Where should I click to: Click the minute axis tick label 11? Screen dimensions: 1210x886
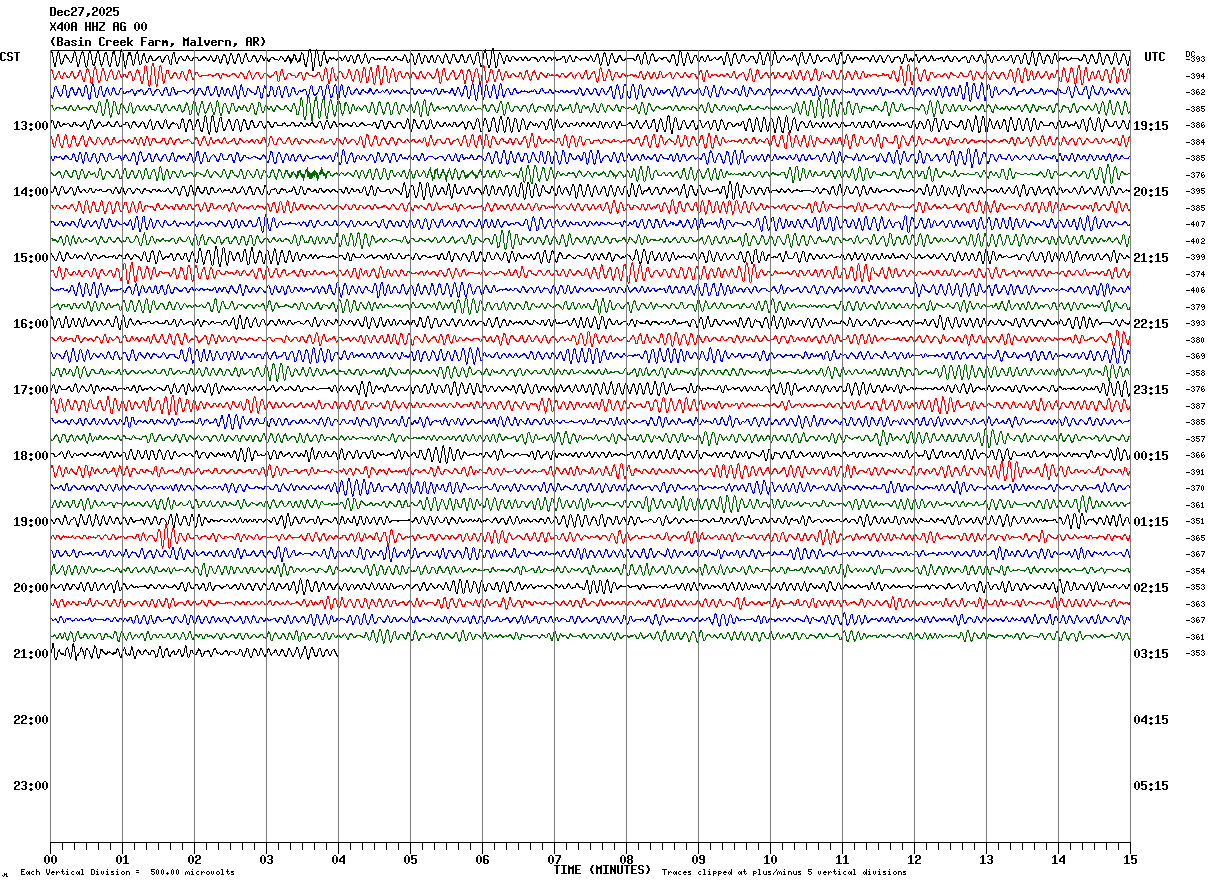pos(842,859)
